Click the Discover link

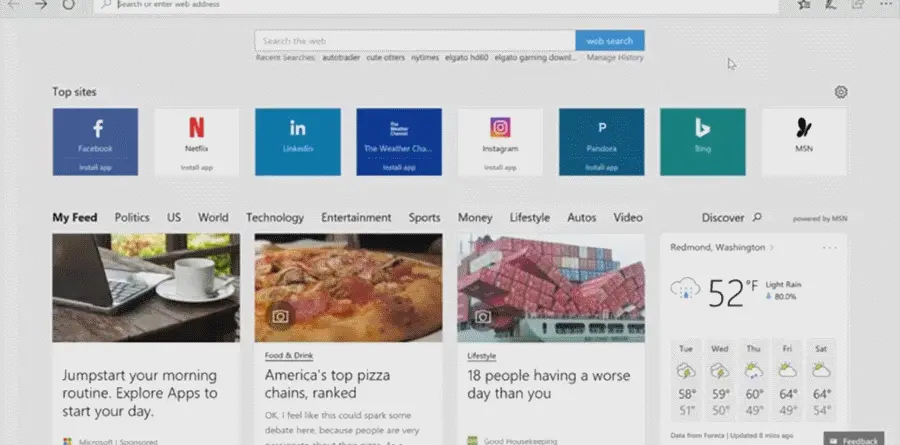723,218
